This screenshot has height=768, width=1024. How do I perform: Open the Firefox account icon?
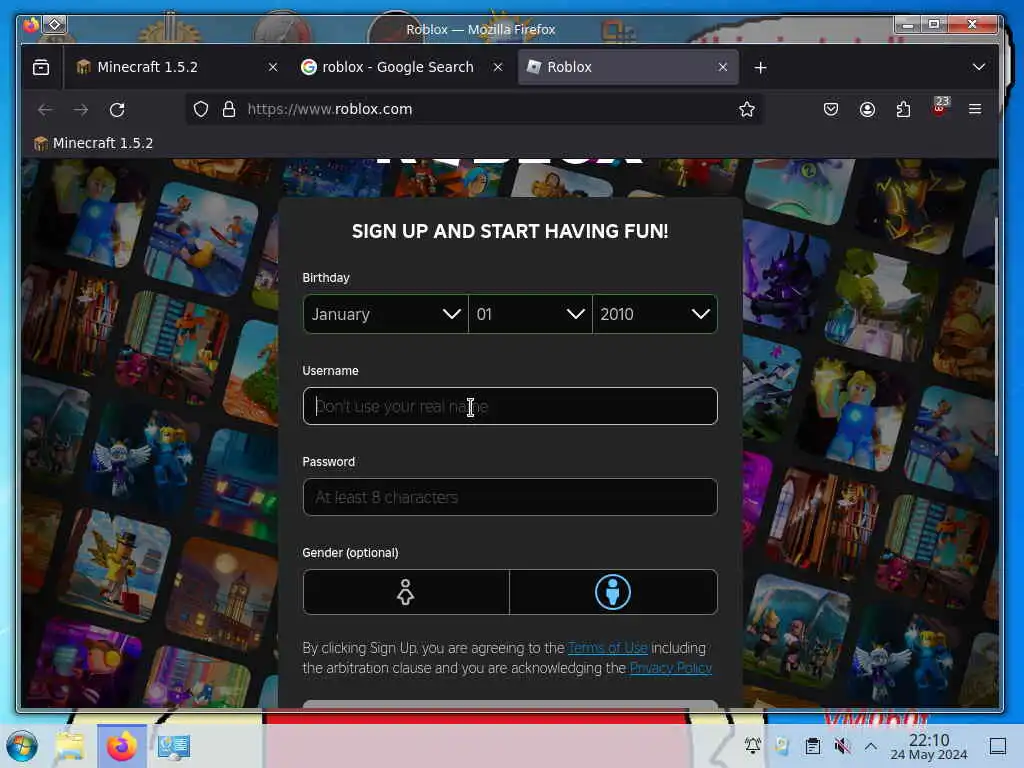pos(867,109)
